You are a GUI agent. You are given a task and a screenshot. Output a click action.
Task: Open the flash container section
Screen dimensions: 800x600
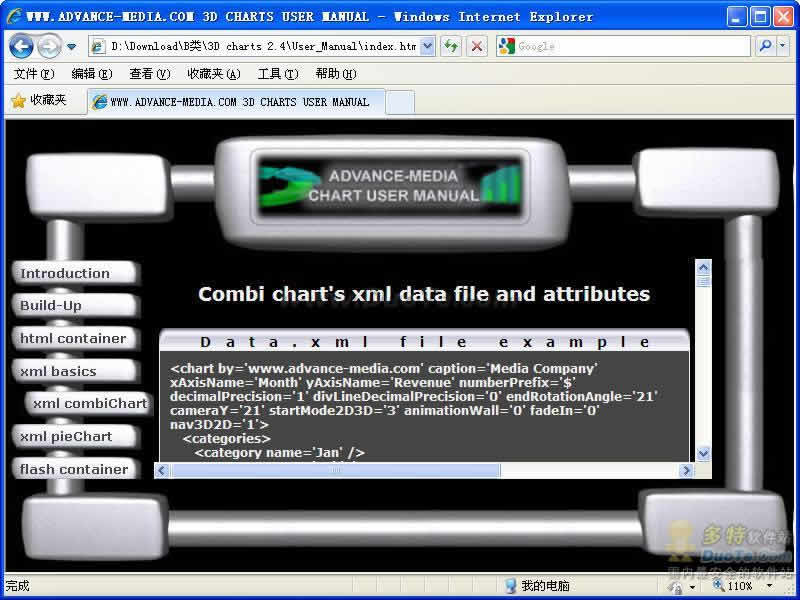[74, 469]
